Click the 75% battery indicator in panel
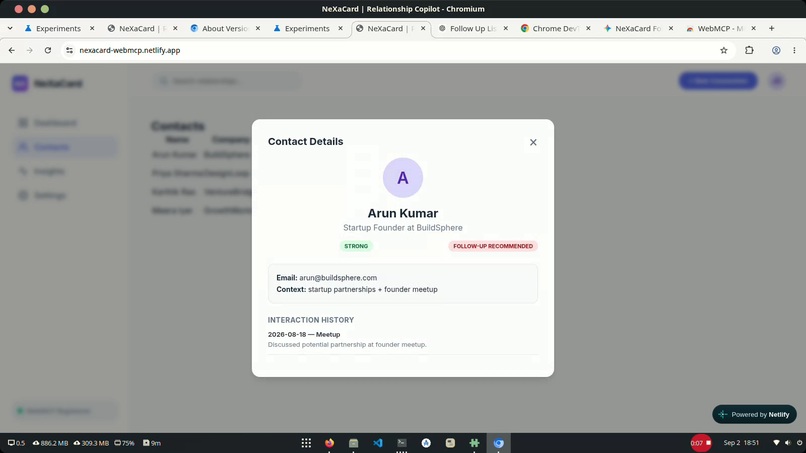The height and width of the screenshot is (453, 806). [124, 443]
